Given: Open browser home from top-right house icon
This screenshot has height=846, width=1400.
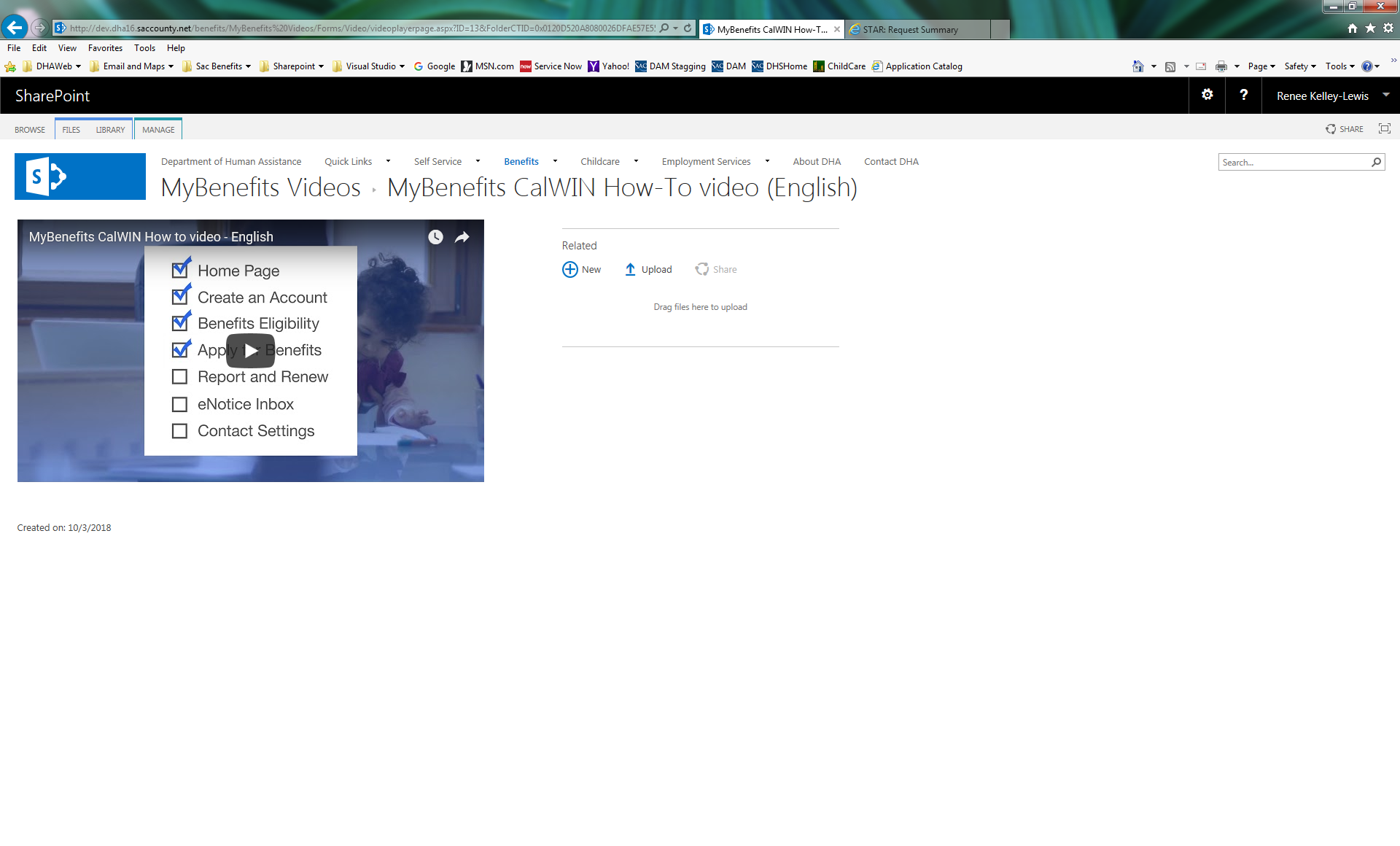Looking at the screenshot, I should pos(1353,28).
